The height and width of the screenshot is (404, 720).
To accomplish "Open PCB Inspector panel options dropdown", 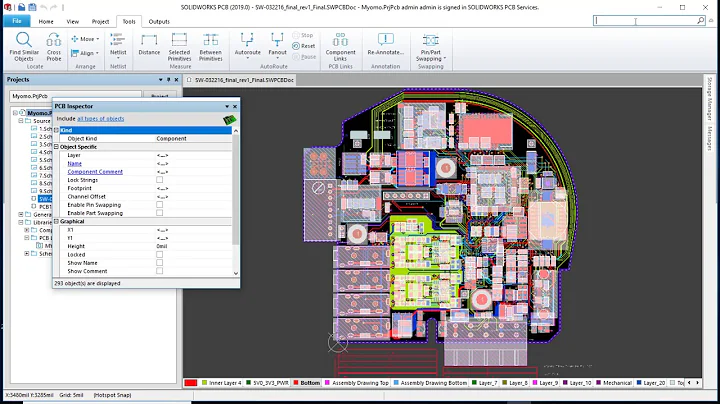I will pyautogui.click(x=227, y=107).
